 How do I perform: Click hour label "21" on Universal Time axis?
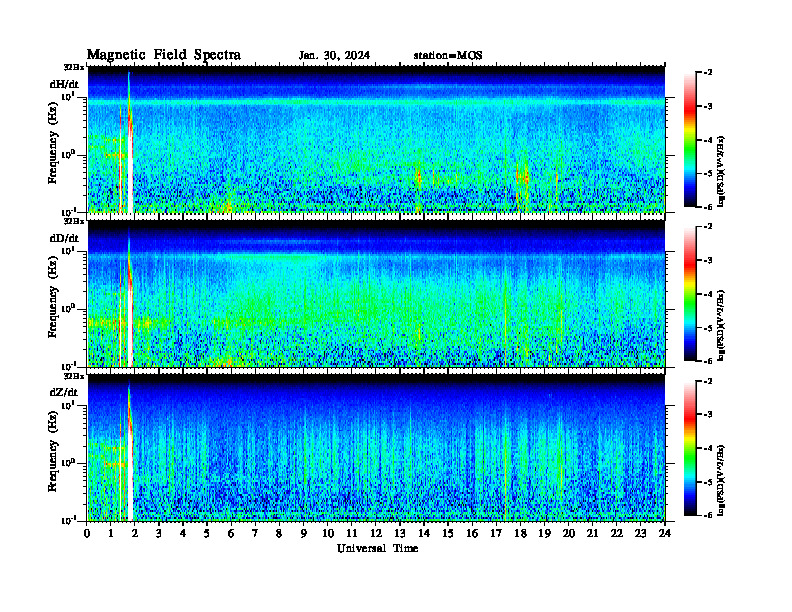(592, 534)
